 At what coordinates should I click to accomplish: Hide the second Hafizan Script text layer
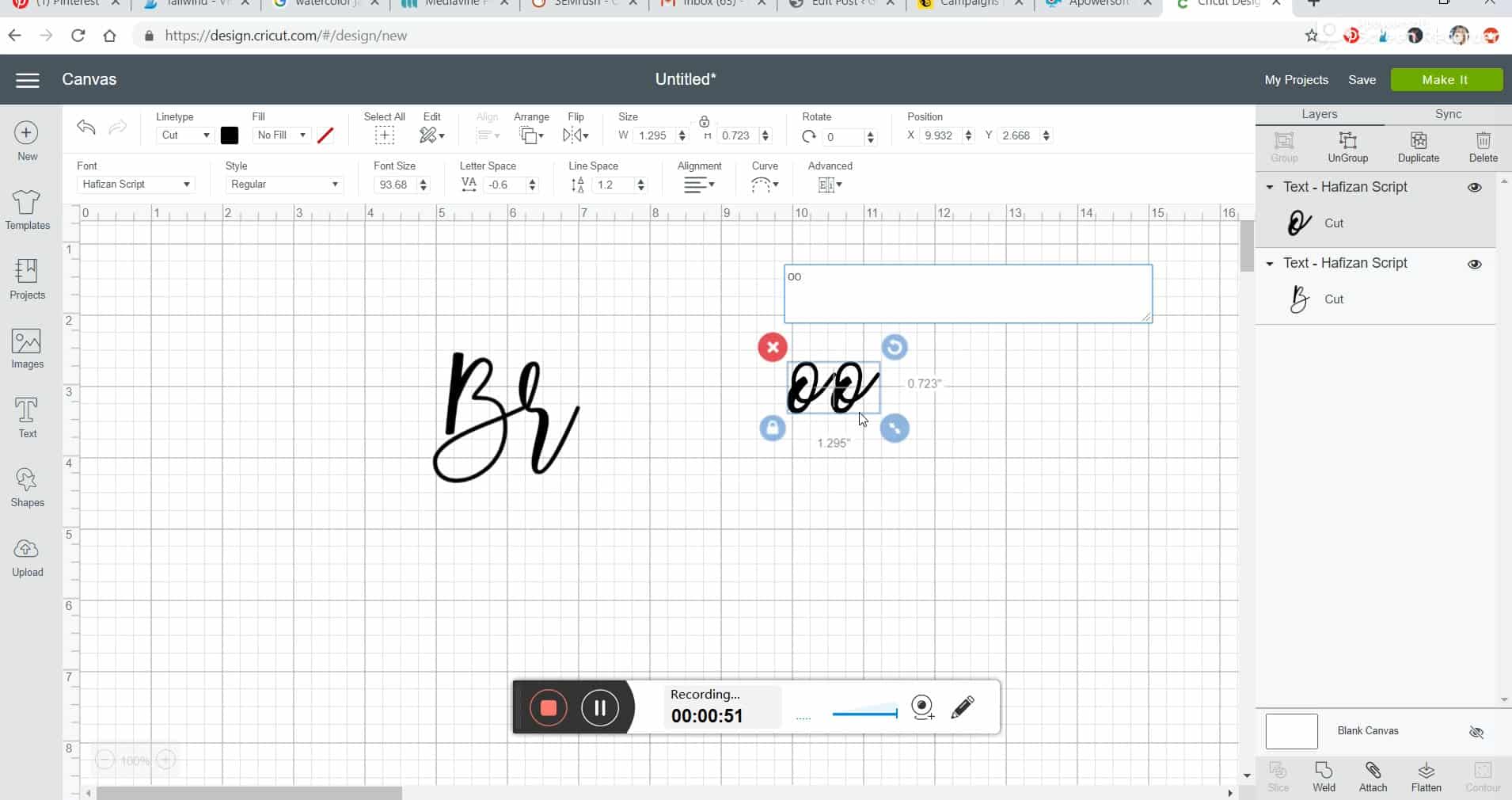[1475, 264]
